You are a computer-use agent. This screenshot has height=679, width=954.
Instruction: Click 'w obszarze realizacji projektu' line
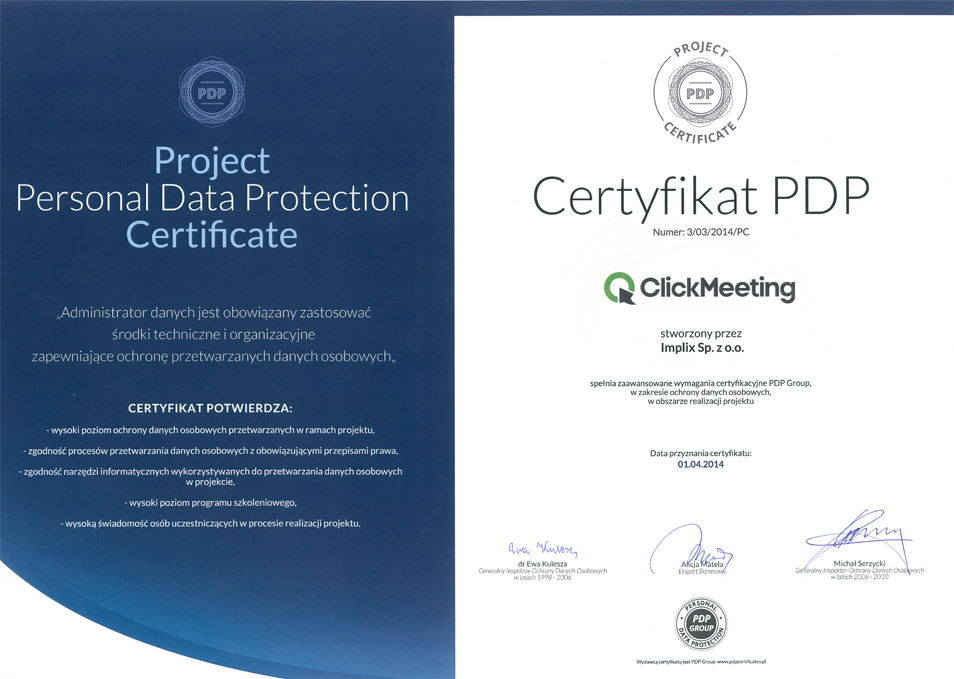click(x=701, y=401)
